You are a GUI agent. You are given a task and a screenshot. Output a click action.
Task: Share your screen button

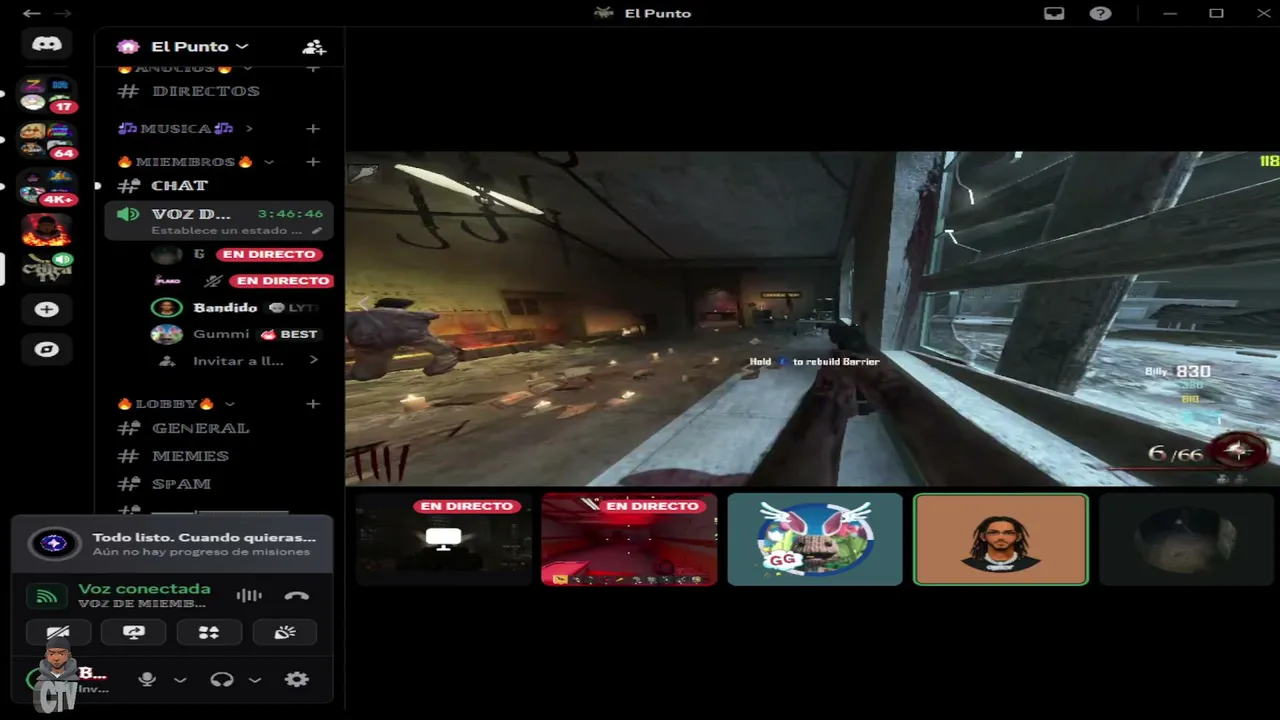[x=134, y=632]
